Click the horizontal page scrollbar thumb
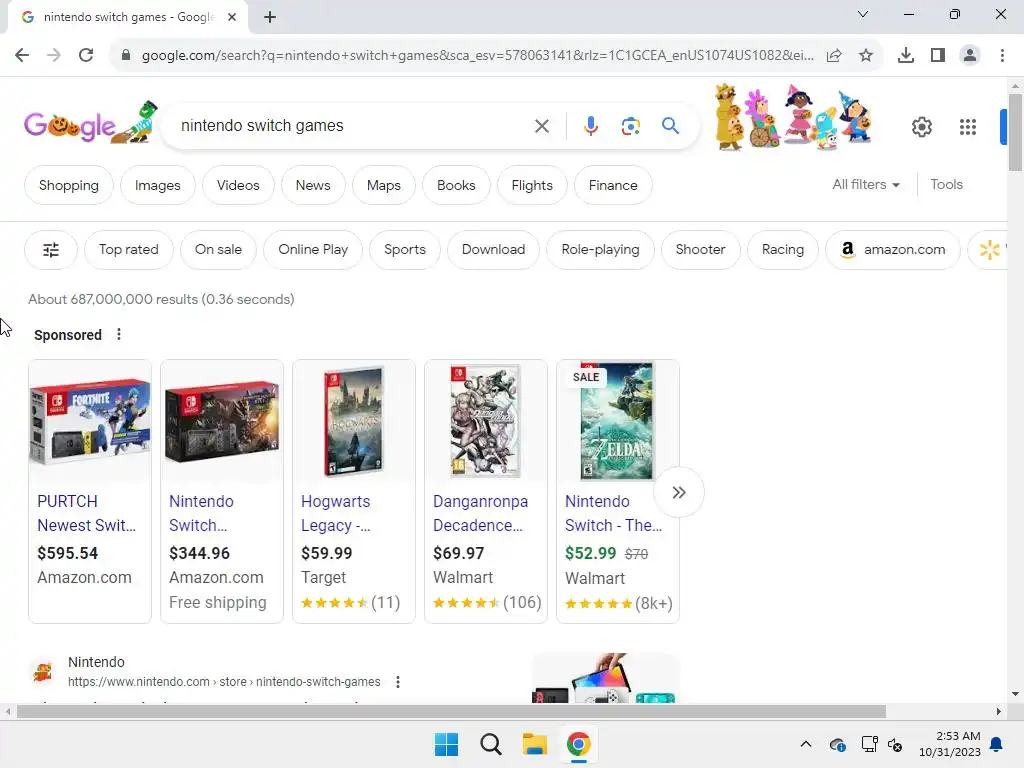Image resolution: width=1024 pixels, height=768 pixels. tap(451, 711)
